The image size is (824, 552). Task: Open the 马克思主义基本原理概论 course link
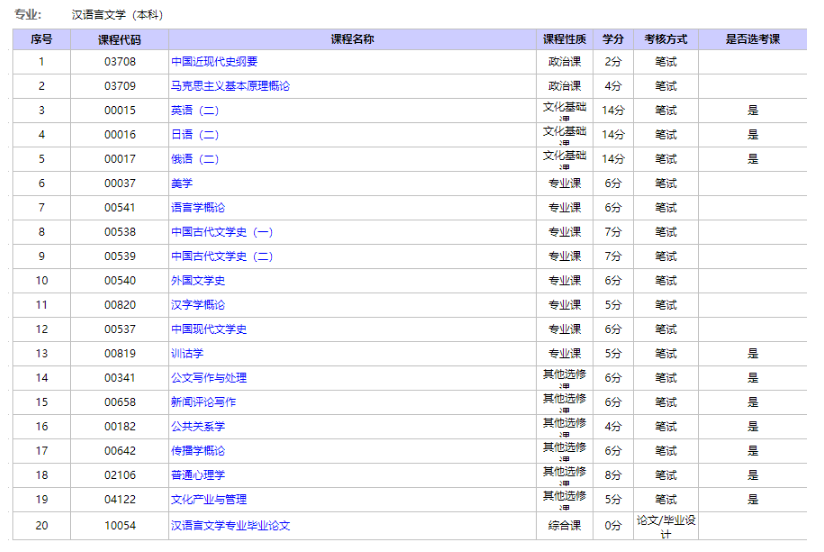(x=230, y=86)
